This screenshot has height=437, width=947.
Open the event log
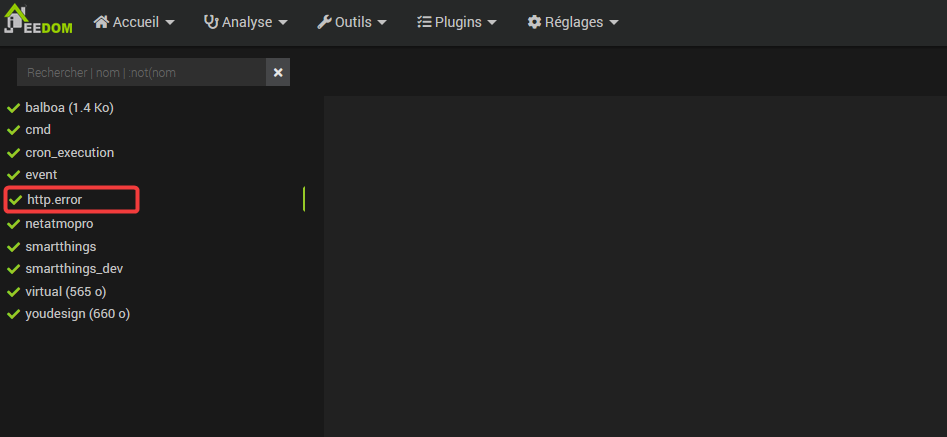pyautogui.click(x=41, y=176)
